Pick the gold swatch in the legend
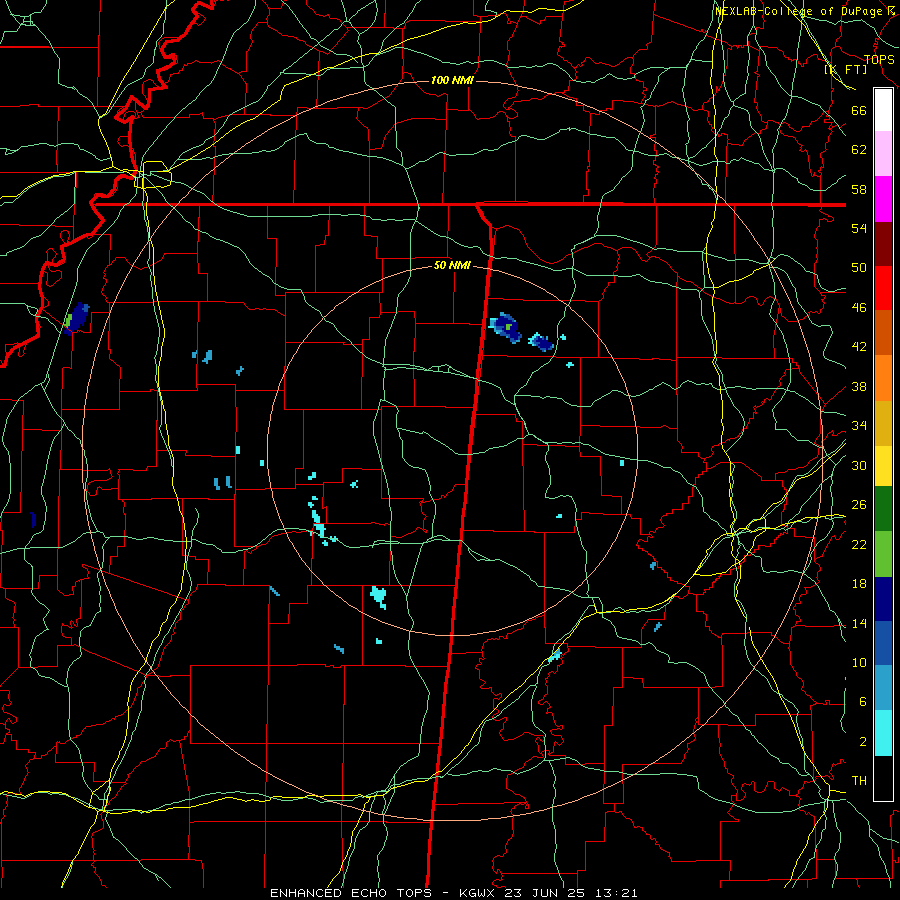 click(883, 423)
